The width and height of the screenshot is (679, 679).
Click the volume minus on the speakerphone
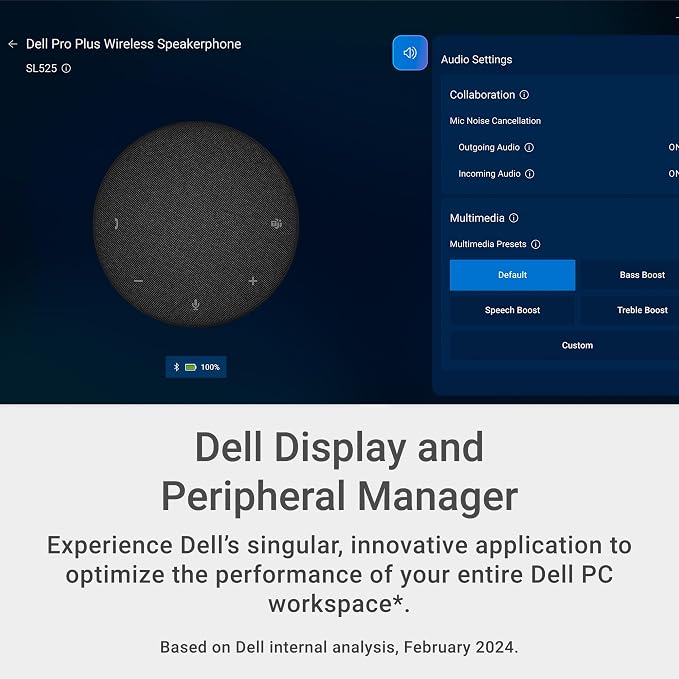click(x=138, y=281)
